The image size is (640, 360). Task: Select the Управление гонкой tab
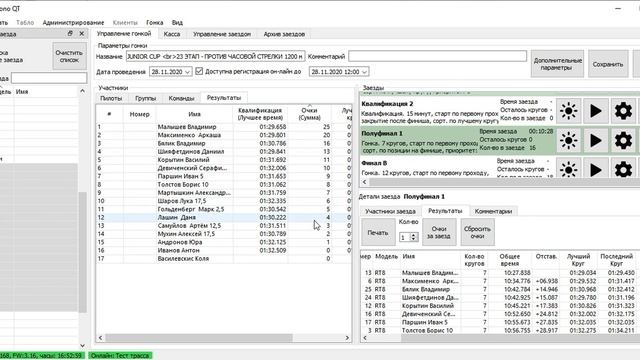[124, 33]
